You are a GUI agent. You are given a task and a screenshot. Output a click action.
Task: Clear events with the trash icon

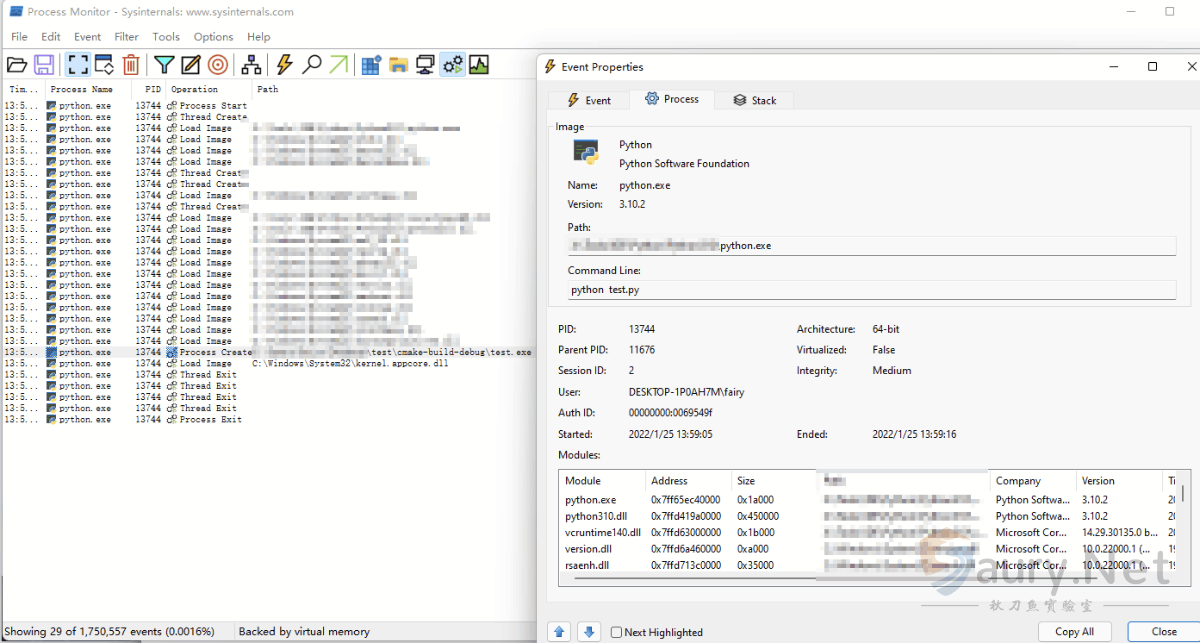[x=131, y=65]
